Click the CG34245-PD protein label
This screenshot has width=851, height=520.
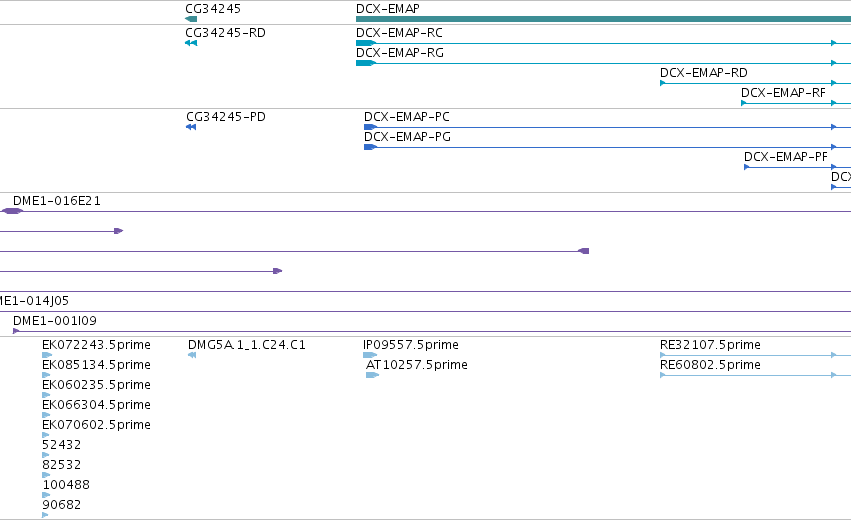(x=226, y=117)
